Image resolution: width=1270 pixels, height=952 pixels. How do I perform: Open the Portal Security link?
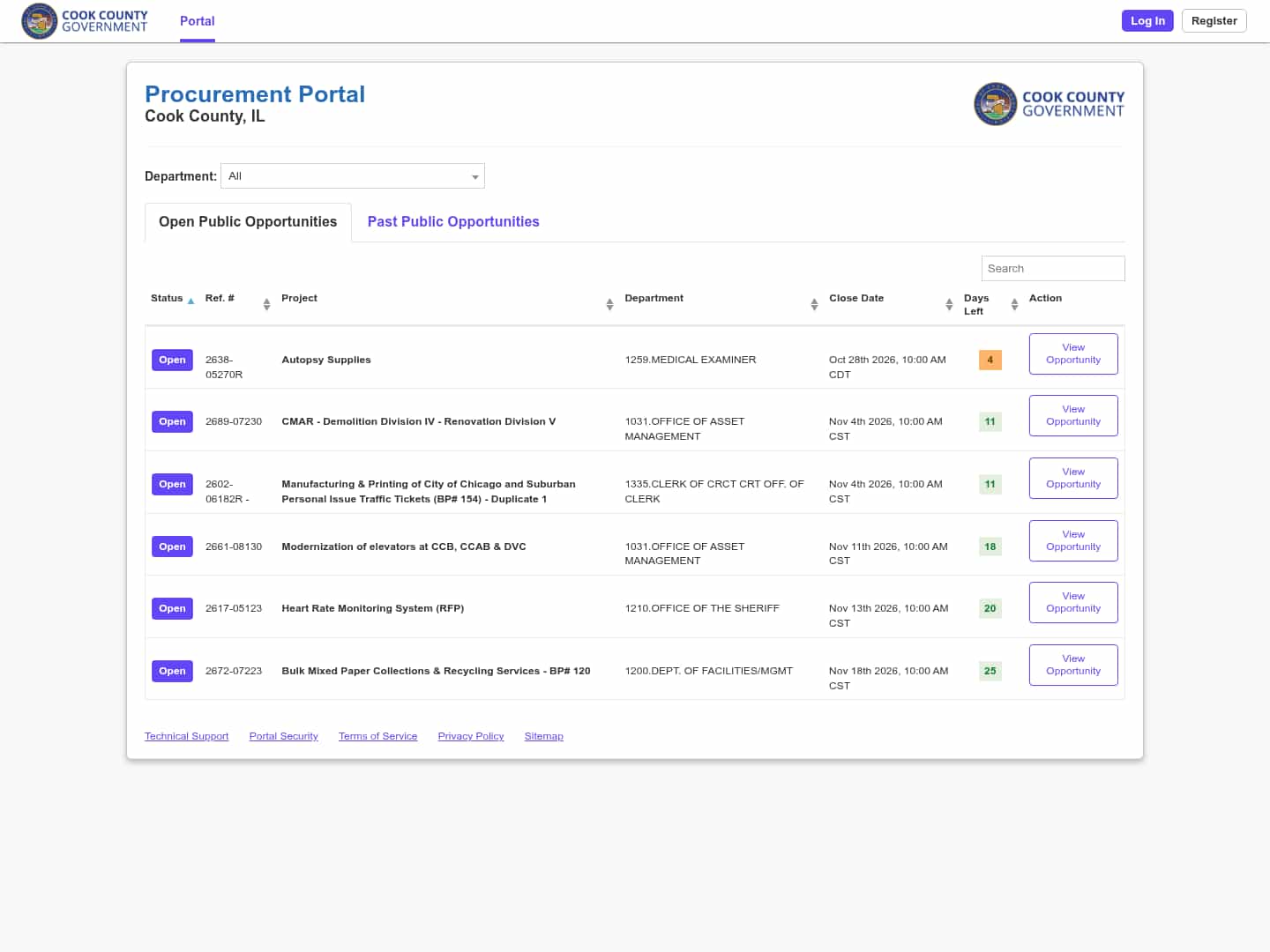[x=284, y=736]
